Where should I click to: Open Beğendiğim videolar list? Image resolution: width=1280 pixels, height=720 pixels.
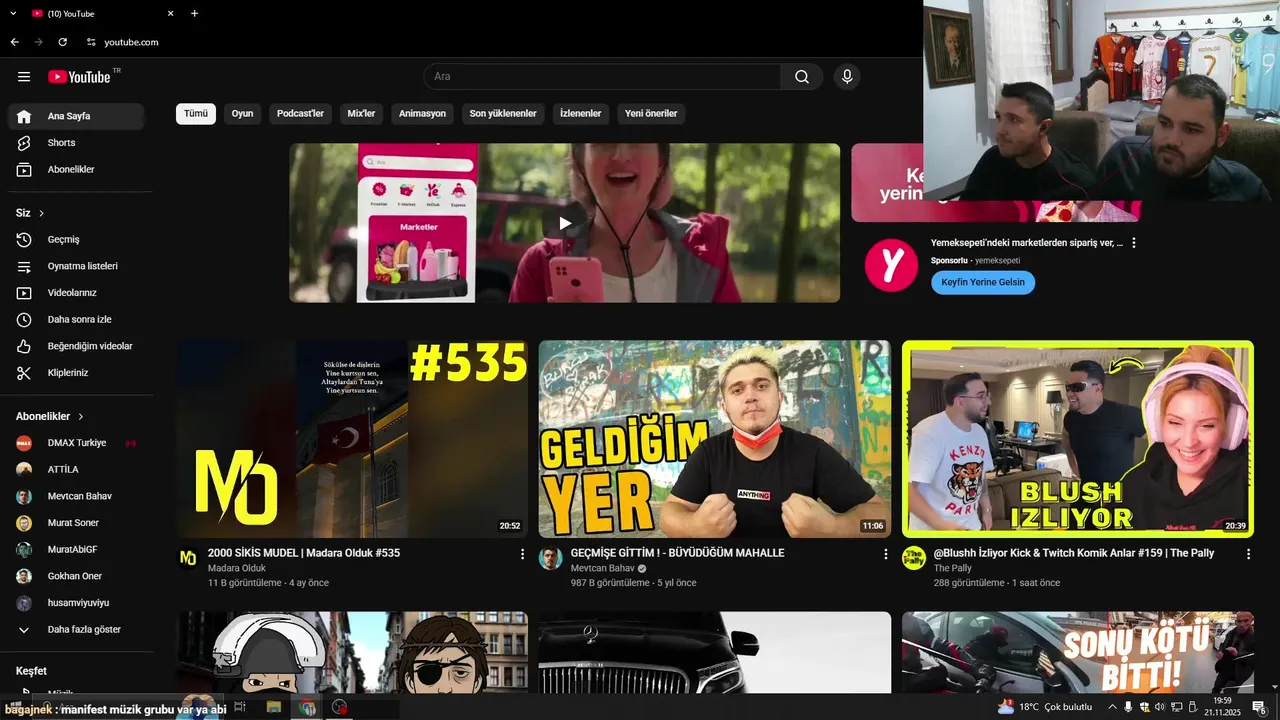[x=76, y=346]
